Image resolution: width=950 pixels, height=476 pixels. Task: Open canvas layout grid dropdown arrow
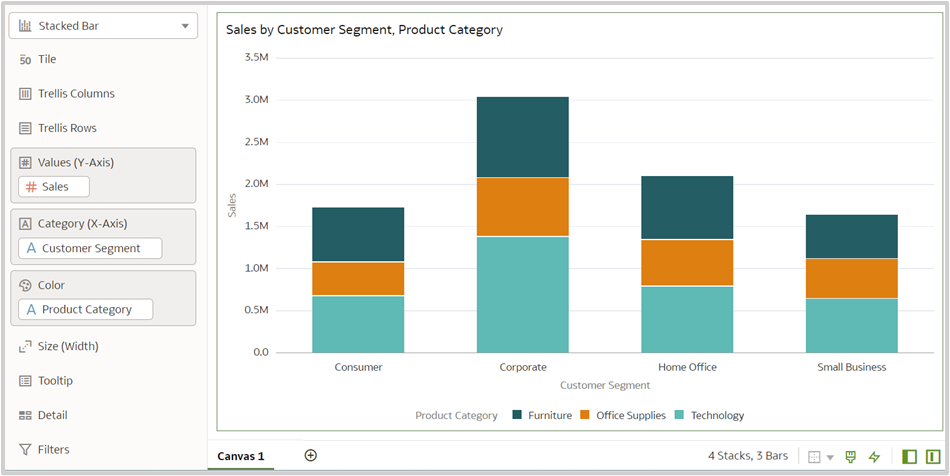click(x=830, y=457)
